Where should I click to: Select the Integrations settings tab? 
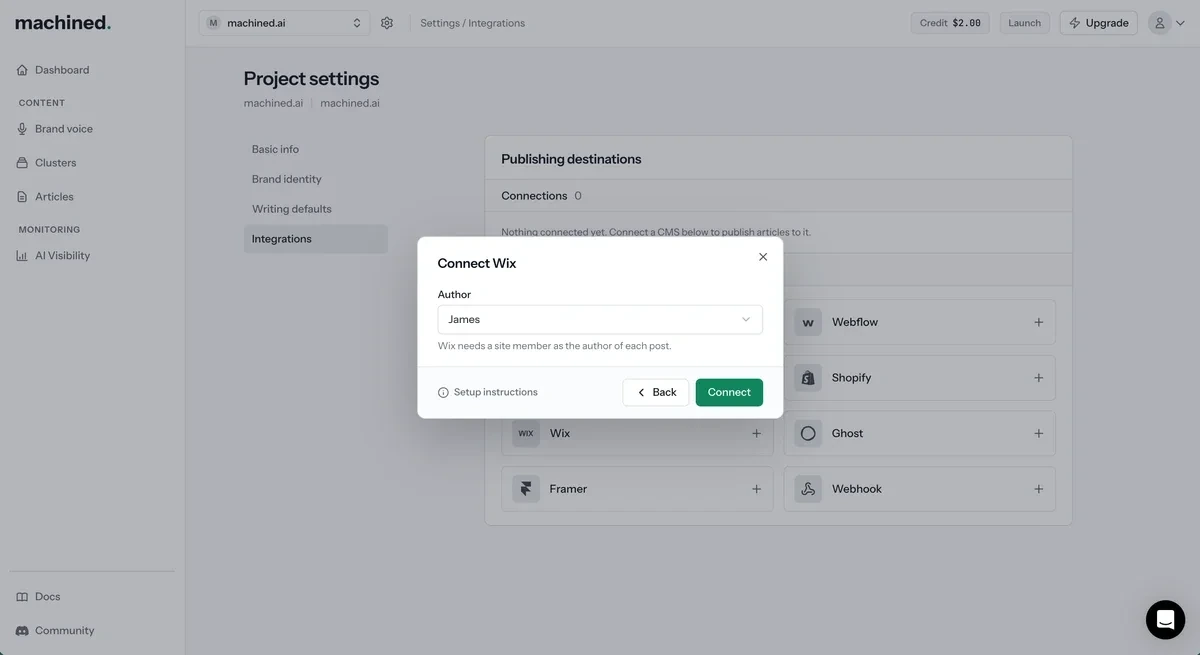[x=315, y=239]
